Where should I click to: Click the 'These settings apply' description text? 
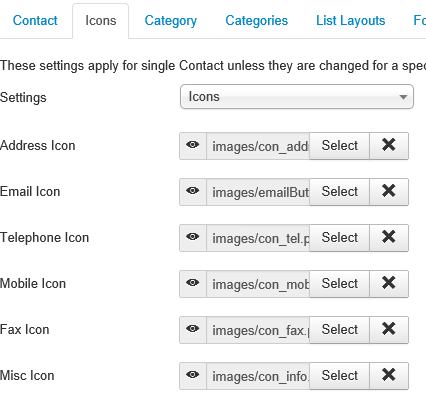coord(213,66)
